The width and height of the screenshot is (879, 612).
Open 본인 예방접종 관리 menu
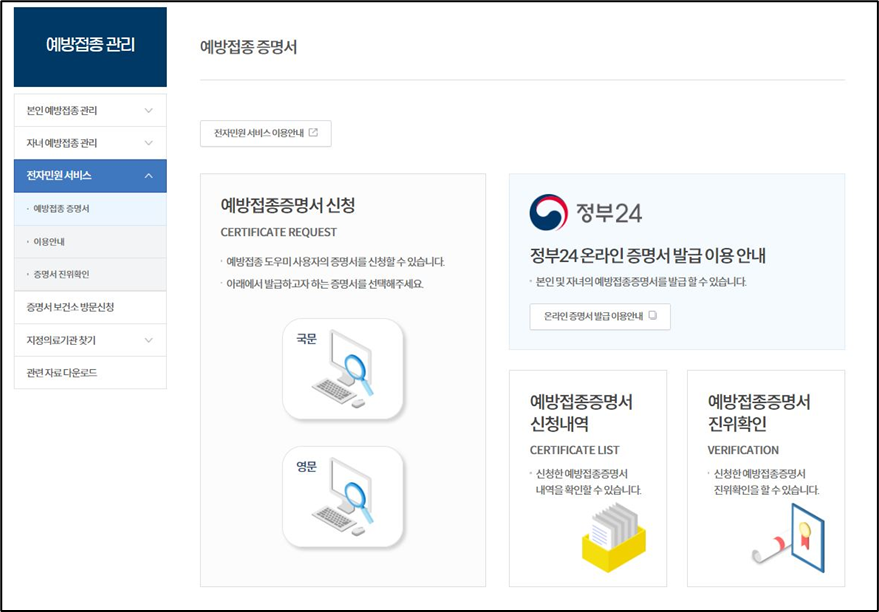coord(90,110)
